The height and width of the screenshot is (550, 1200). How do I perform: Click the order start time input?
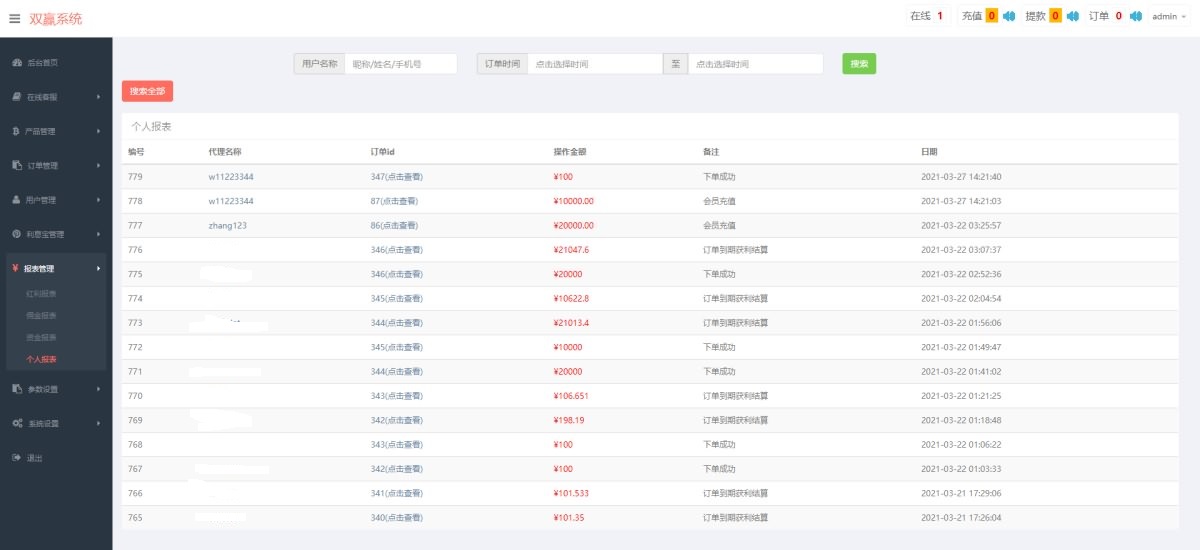click(x=594, y=63)
